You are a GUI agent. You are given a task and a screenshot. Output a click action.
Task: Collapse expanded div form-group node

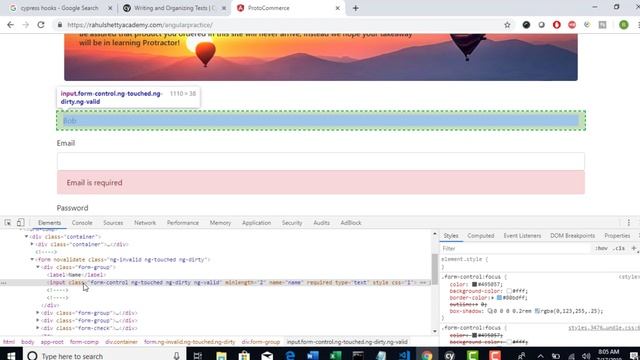(38, 267)
